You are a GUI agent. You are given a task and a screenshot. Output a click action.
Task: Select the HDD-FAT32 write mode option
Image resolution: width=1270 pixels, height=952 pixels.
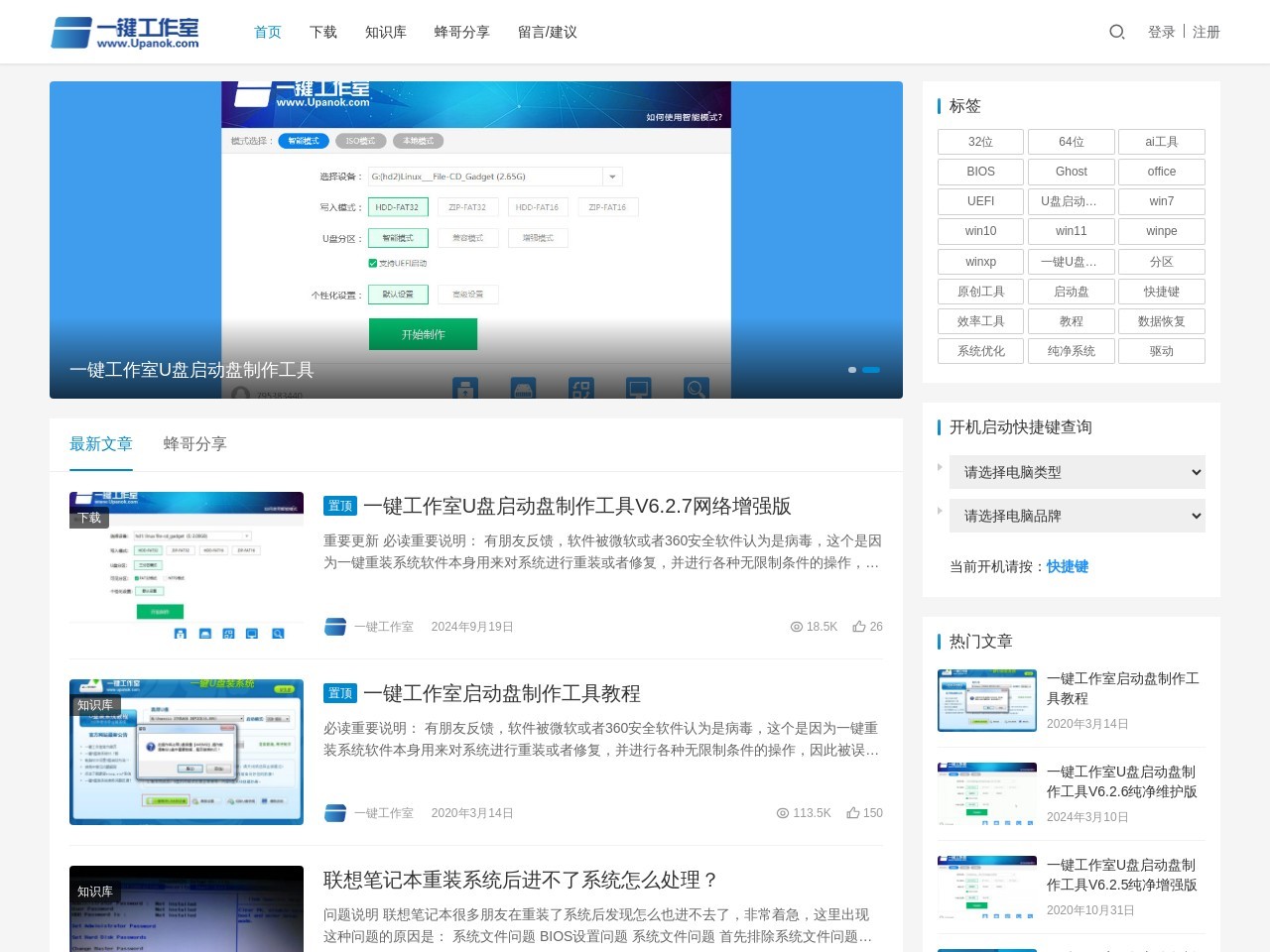[398, 206]
